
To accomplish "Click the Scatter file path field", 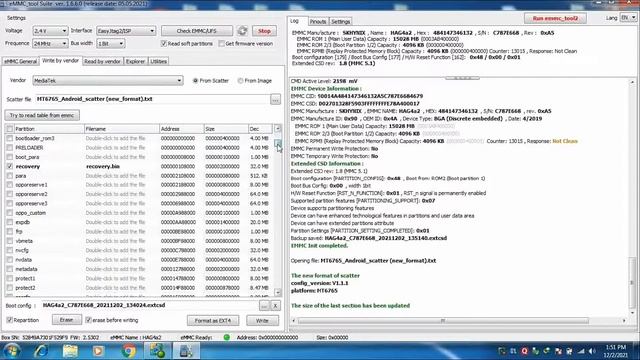I will (152, 99).
